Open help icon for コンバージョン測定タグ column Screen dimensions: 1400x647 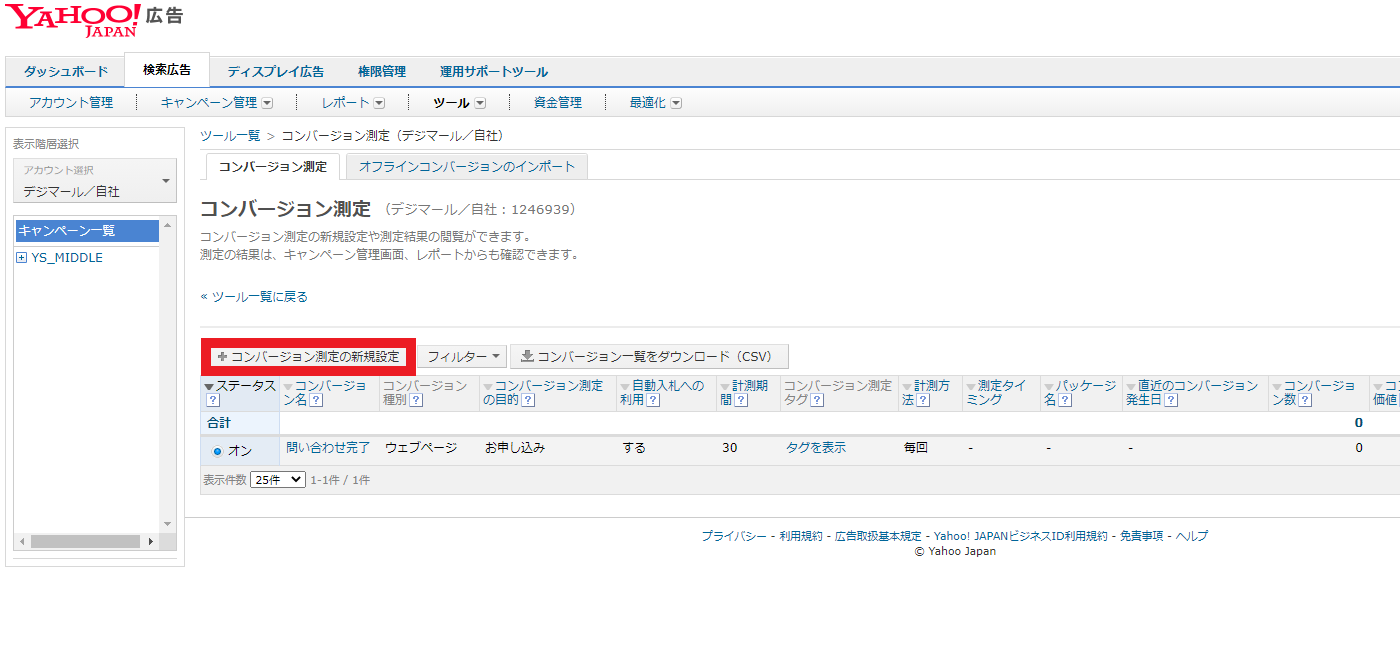pyautogui.click(x=816, y=400)
